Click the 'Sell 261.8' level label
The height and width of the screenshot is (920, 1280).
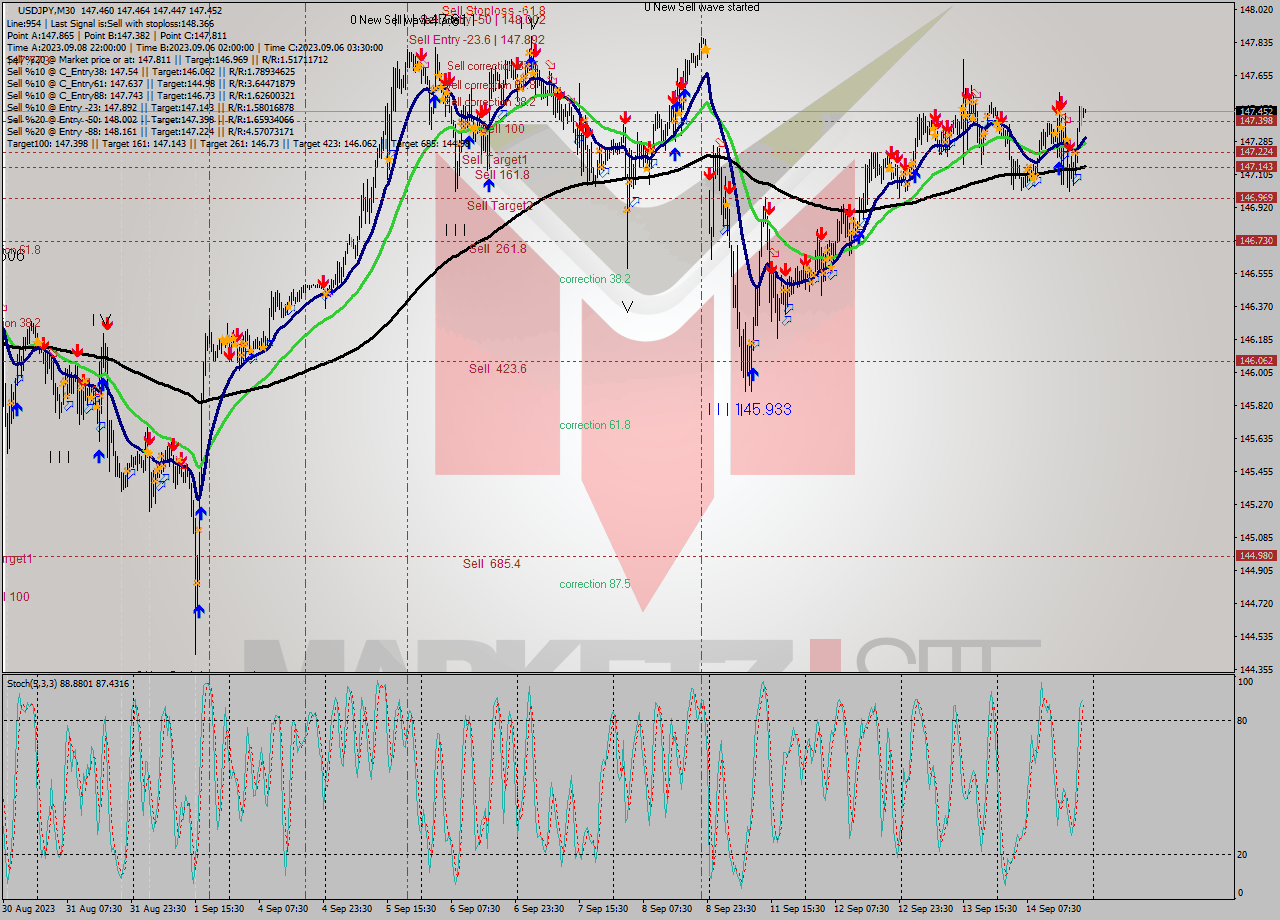497,249
